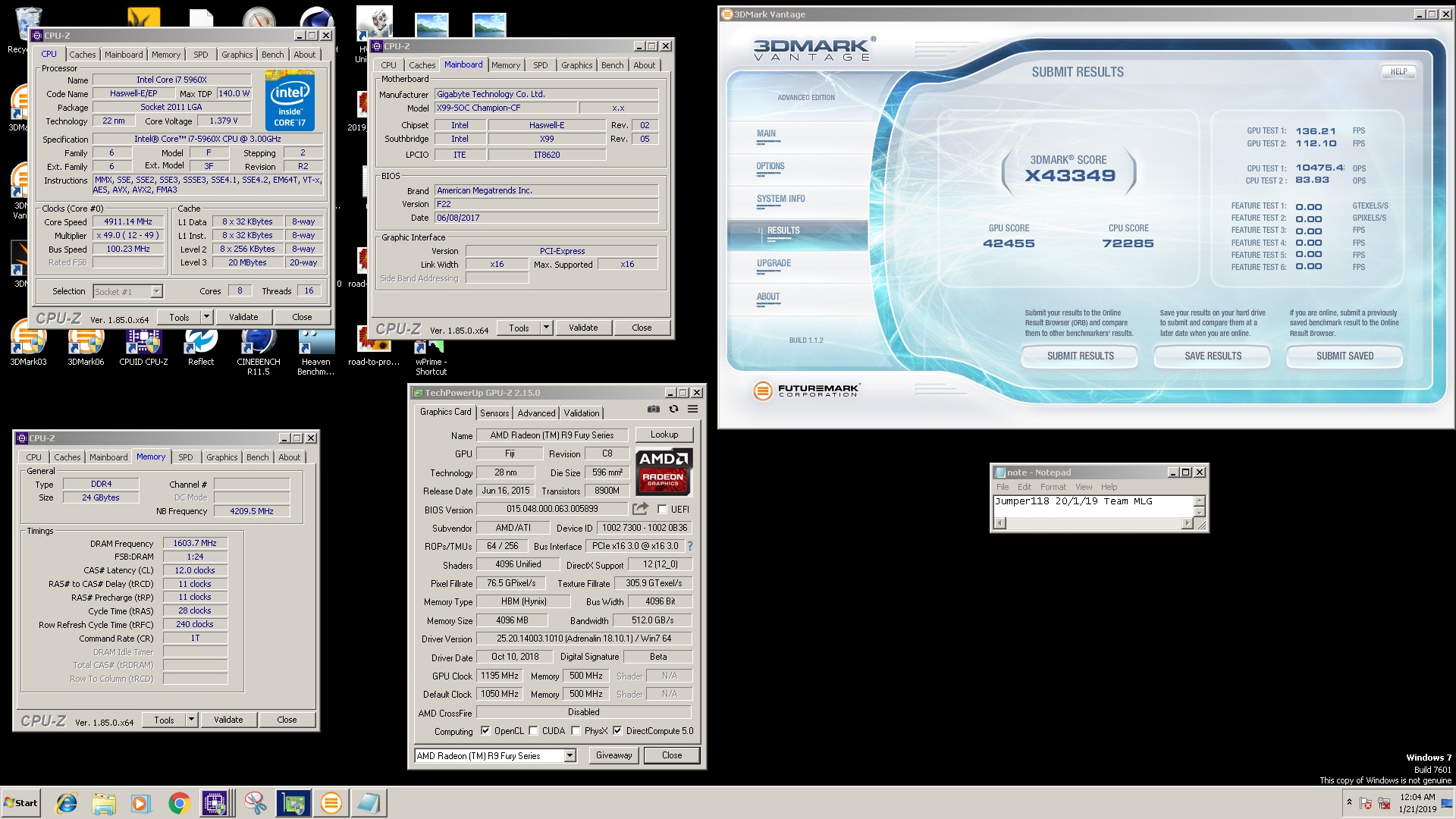Click the Lookup button in GPU-Z
This screenshot has height=819, width=1456.
(x=664, y=435)
